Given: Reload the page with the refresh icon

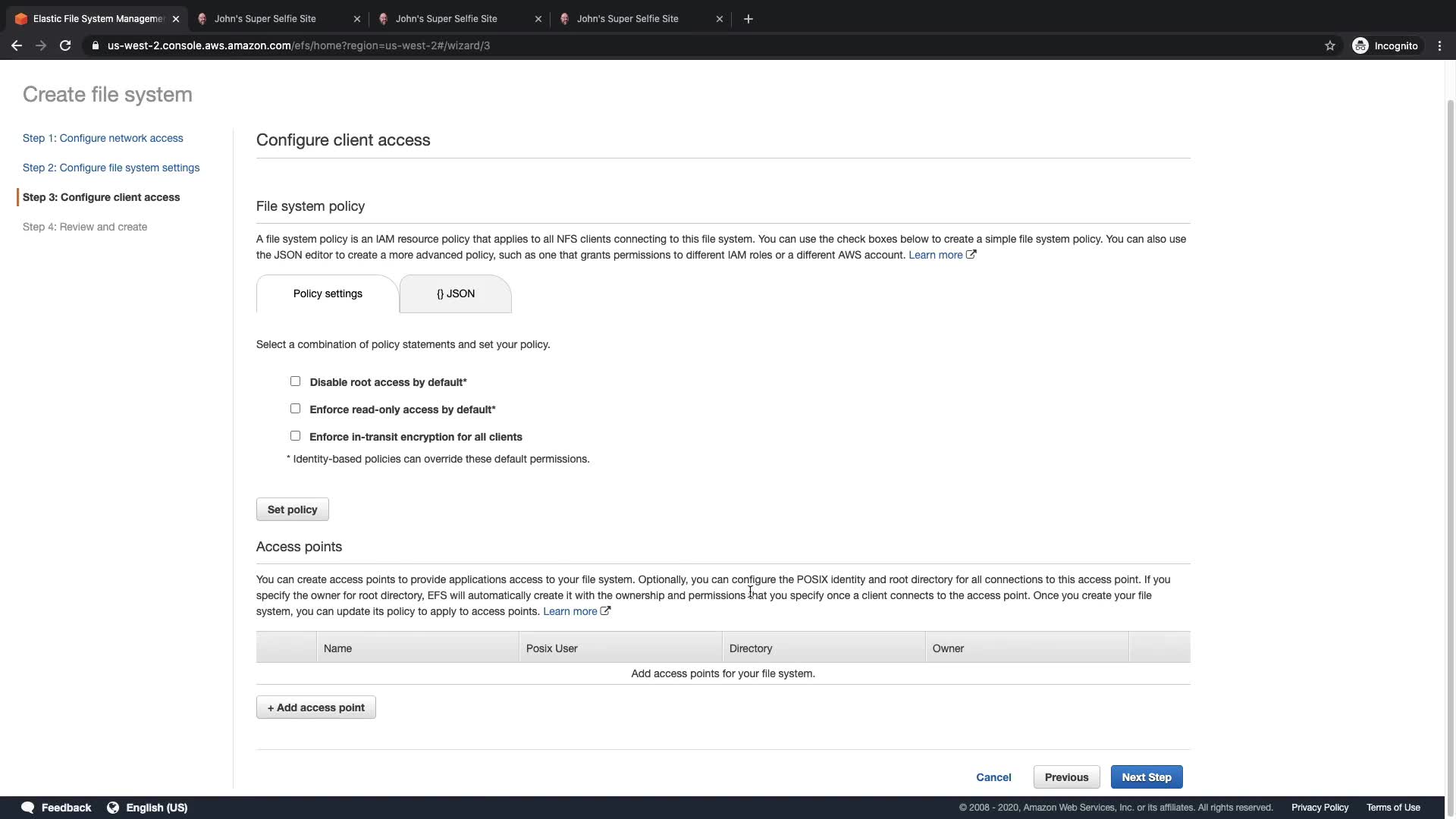Looking at the screenshot, I should pyautogui.click(x=65, y=45).
